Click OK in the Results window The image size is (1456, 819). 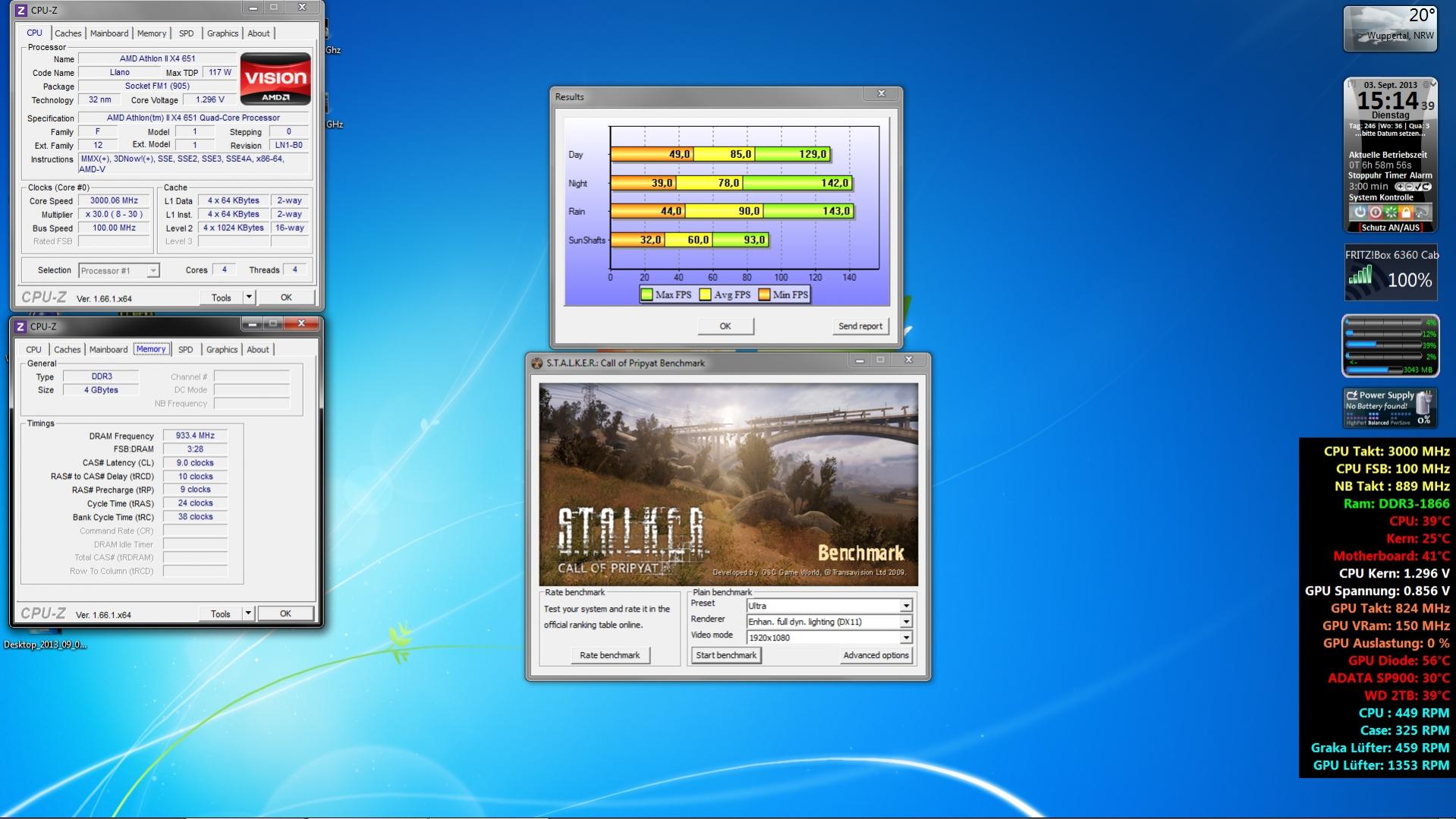(x=725, y=326)
